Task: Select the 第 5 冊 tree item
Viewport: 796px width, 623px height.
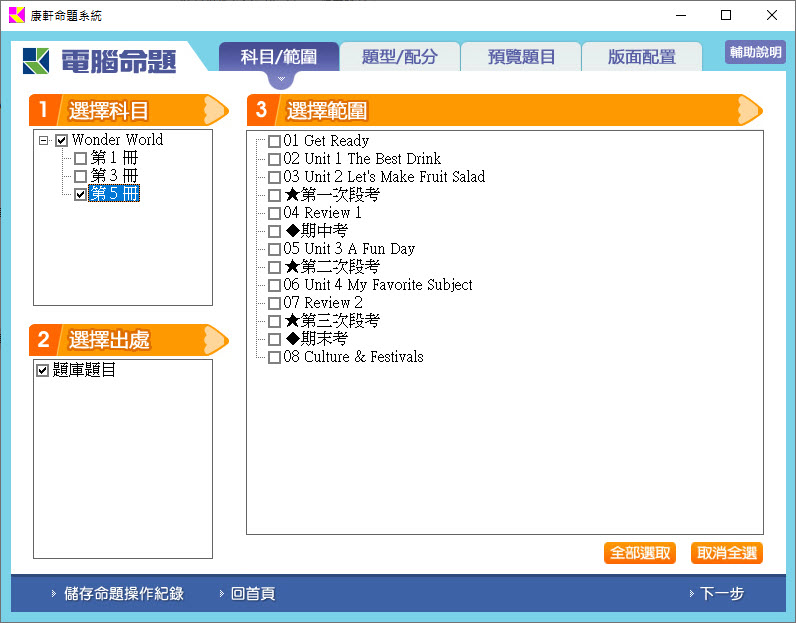Action: point(114,194)
